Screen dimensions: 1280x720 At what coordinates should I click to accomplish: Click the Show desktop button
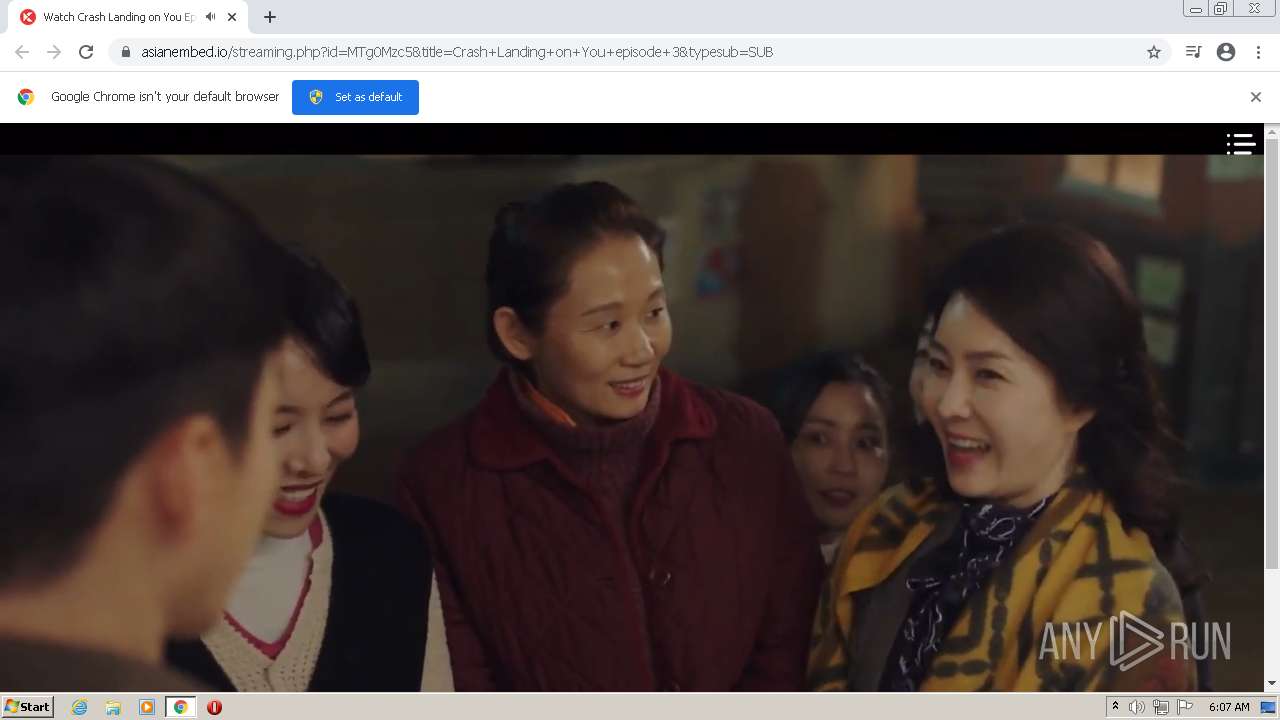pyautogui.click(x=1269, y=707)
